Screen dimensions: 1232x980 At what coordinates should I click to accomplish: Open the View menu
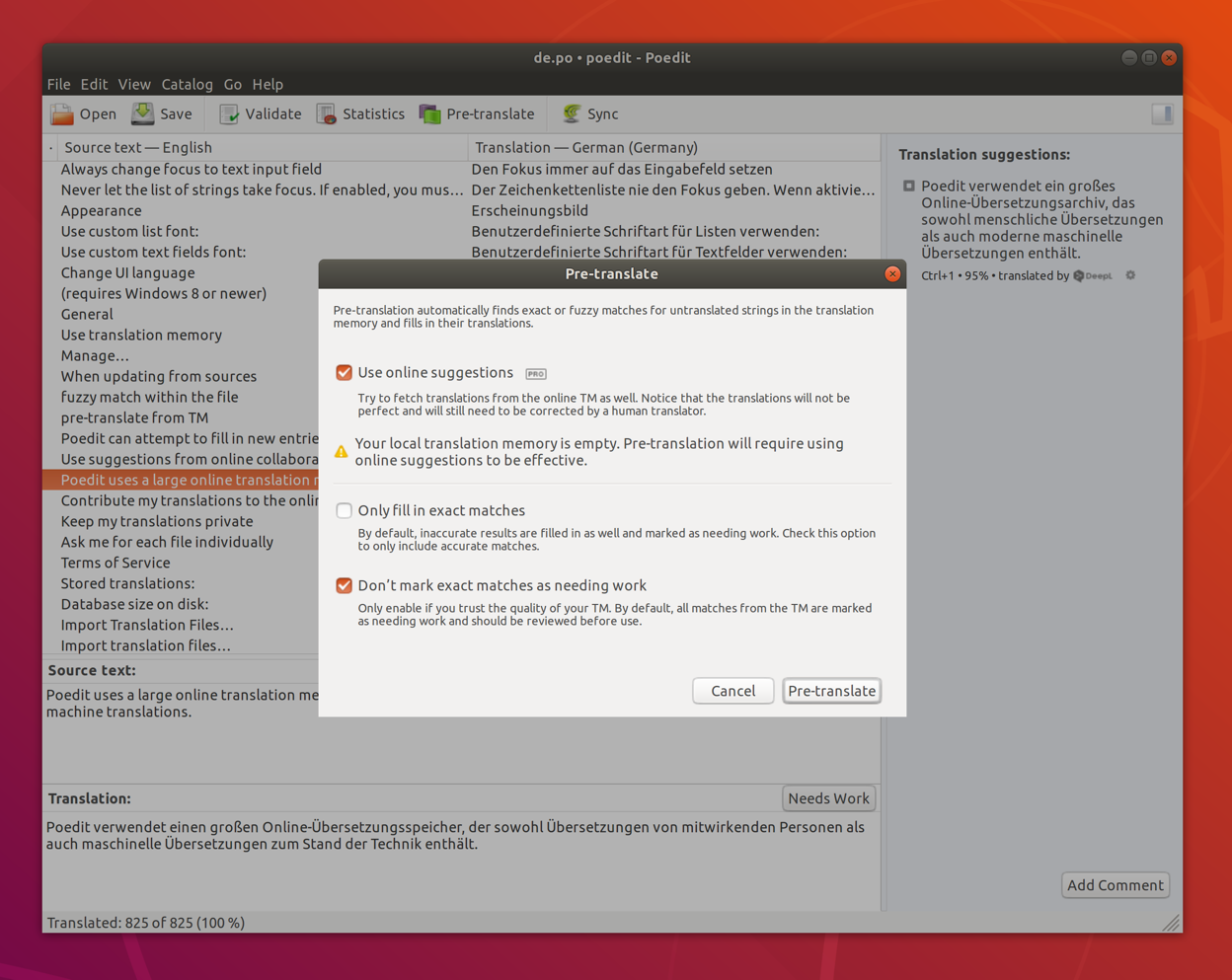pos(134,84)
